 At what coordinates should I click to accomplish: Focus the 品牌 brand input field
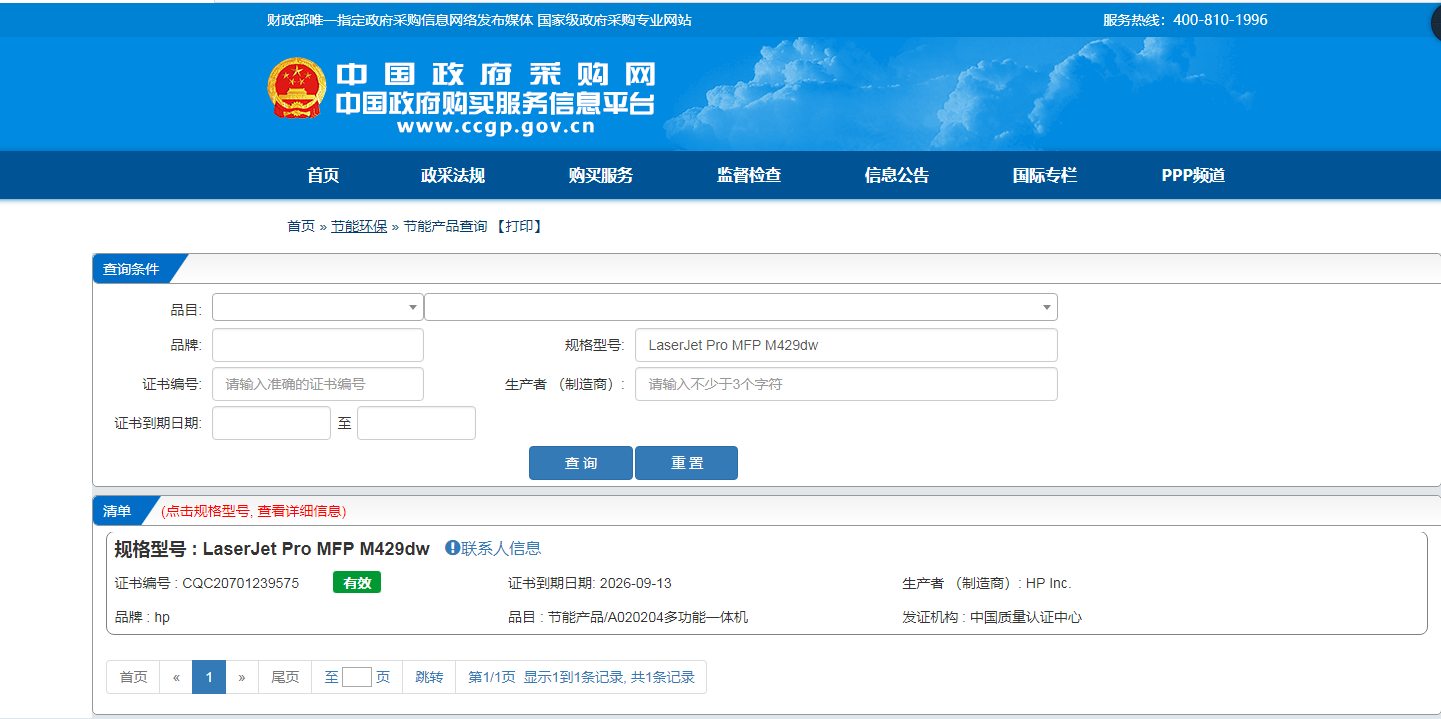[x=317, y=345]
